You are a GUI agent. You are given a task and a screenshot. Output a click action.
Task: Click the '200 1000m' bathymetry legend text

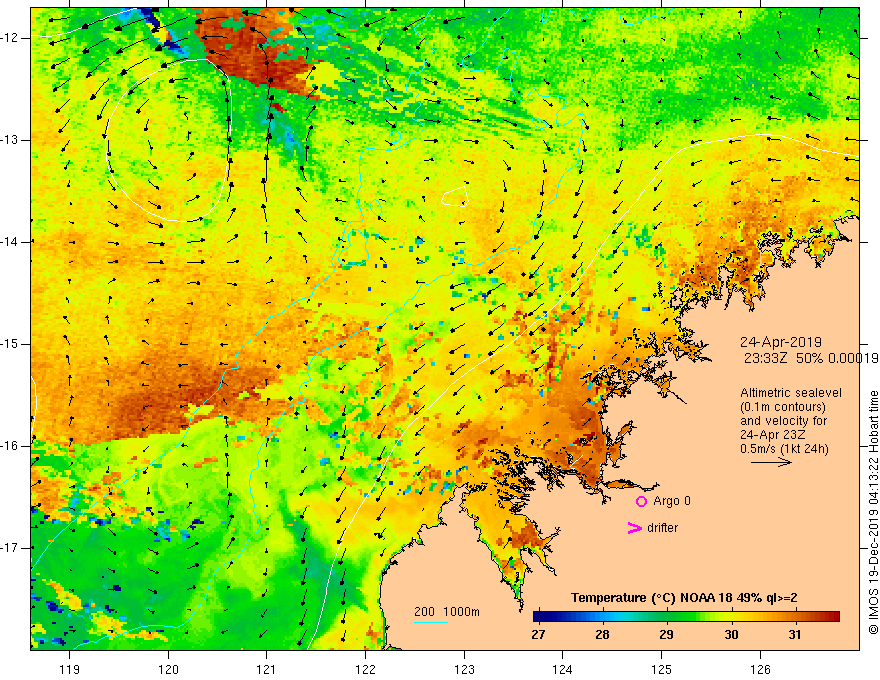447,612
